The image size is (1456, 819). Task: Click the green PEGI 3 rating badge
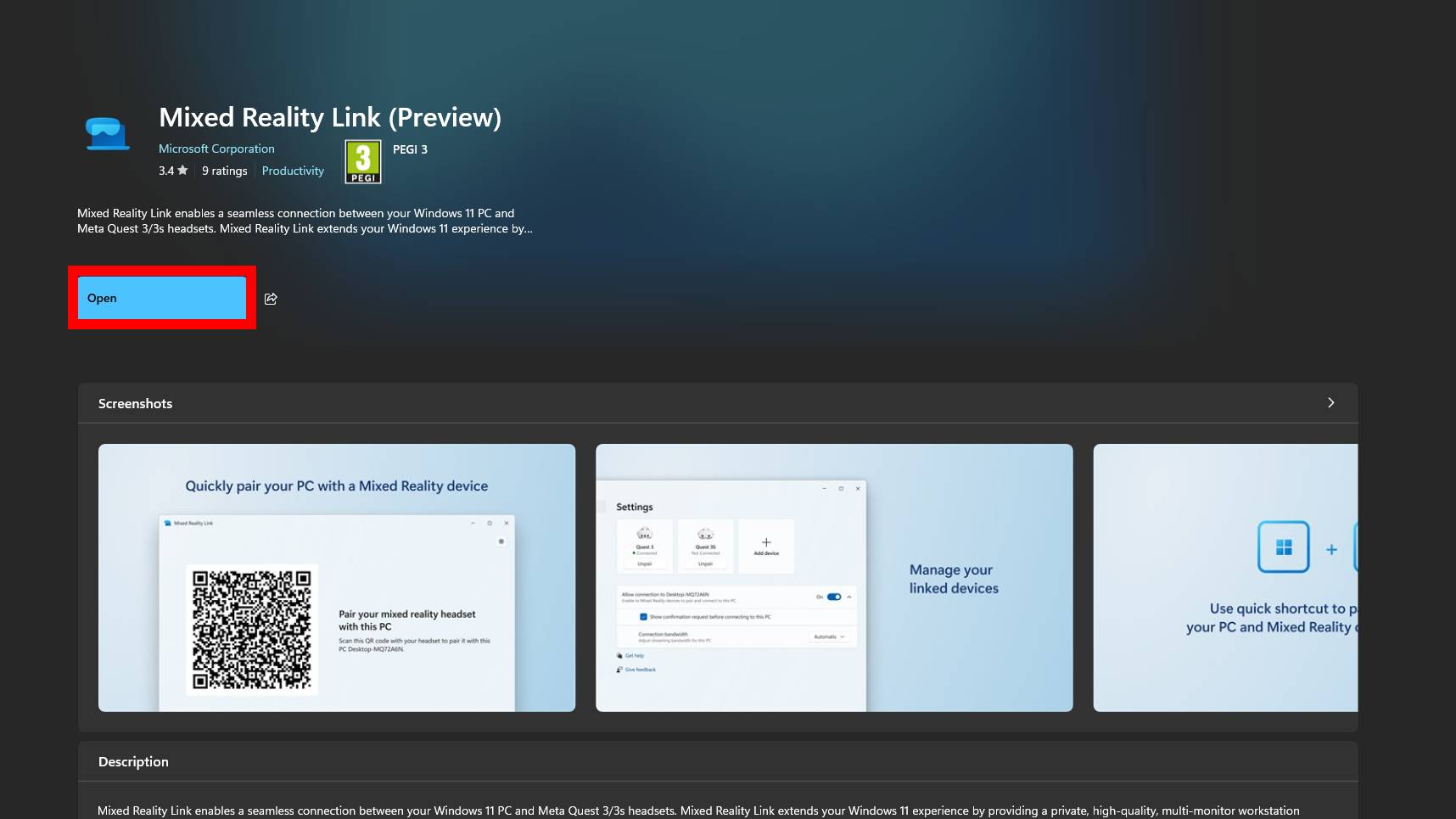[363, 161]
